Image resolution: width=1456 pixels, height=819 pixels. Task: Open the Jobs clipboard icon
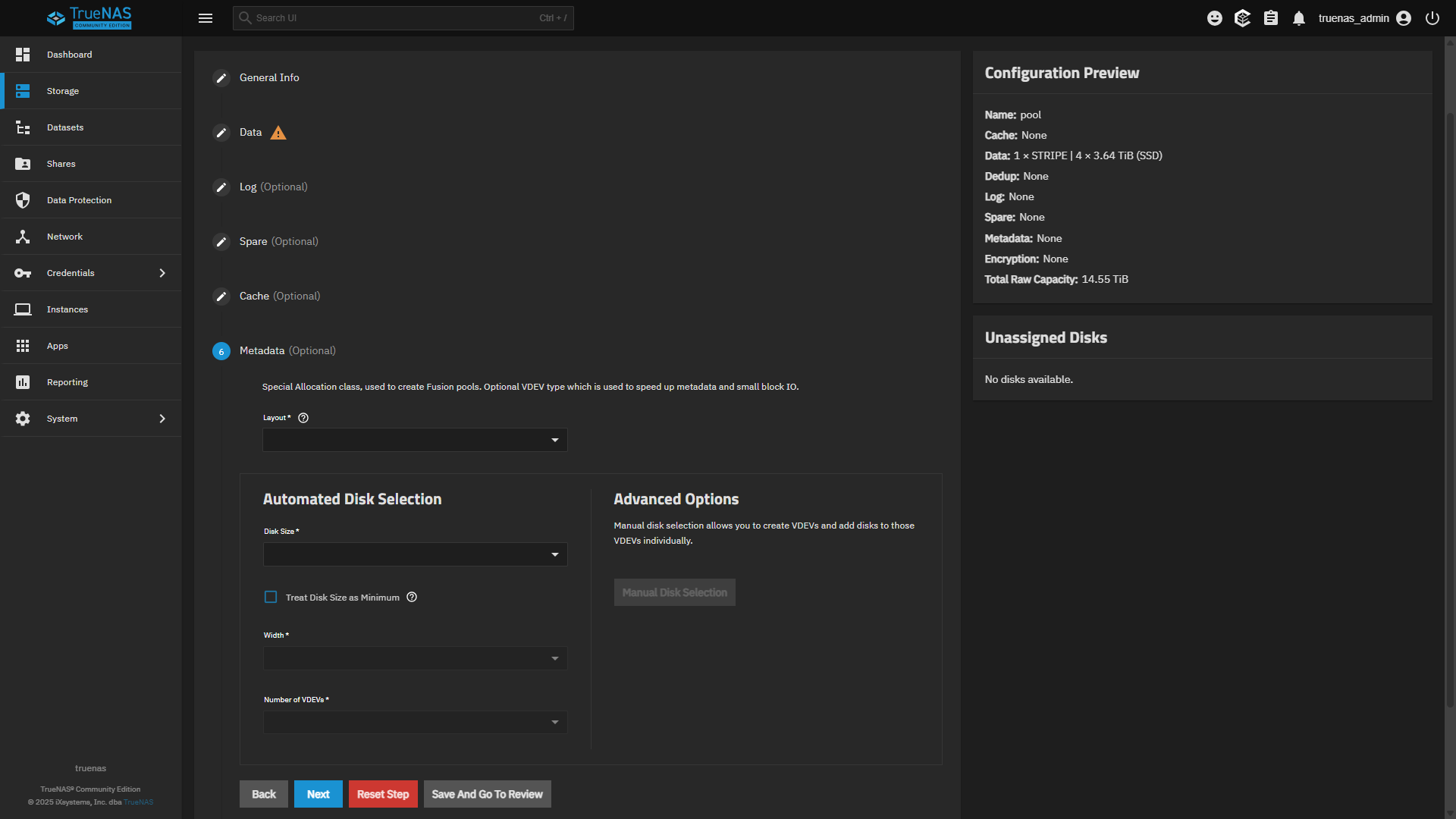pos(1271,18)
